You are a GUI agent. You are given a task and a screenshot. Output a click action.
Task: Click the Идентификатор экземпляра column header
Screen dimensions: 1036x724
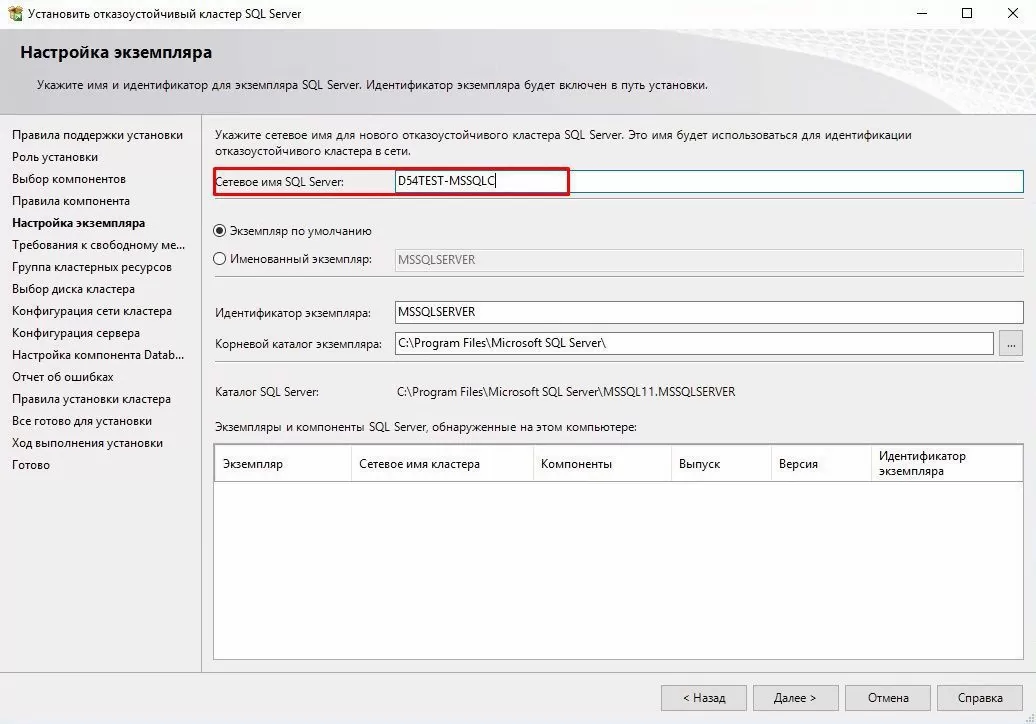point(947,464)
